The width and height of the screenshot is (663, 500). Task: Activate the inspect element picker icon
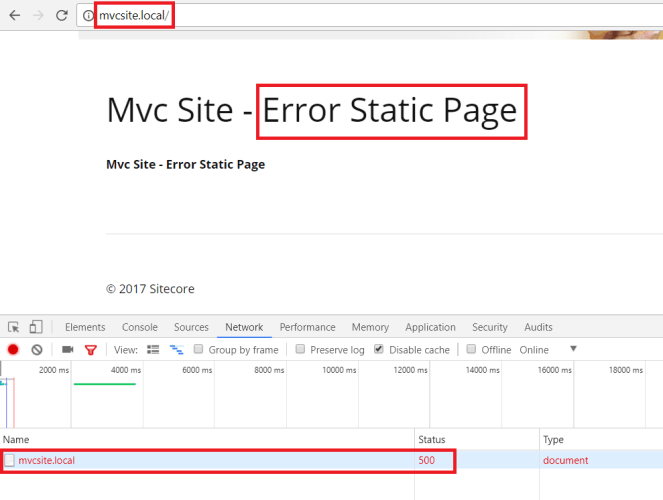pyautogui.click(x=14, y=327)
